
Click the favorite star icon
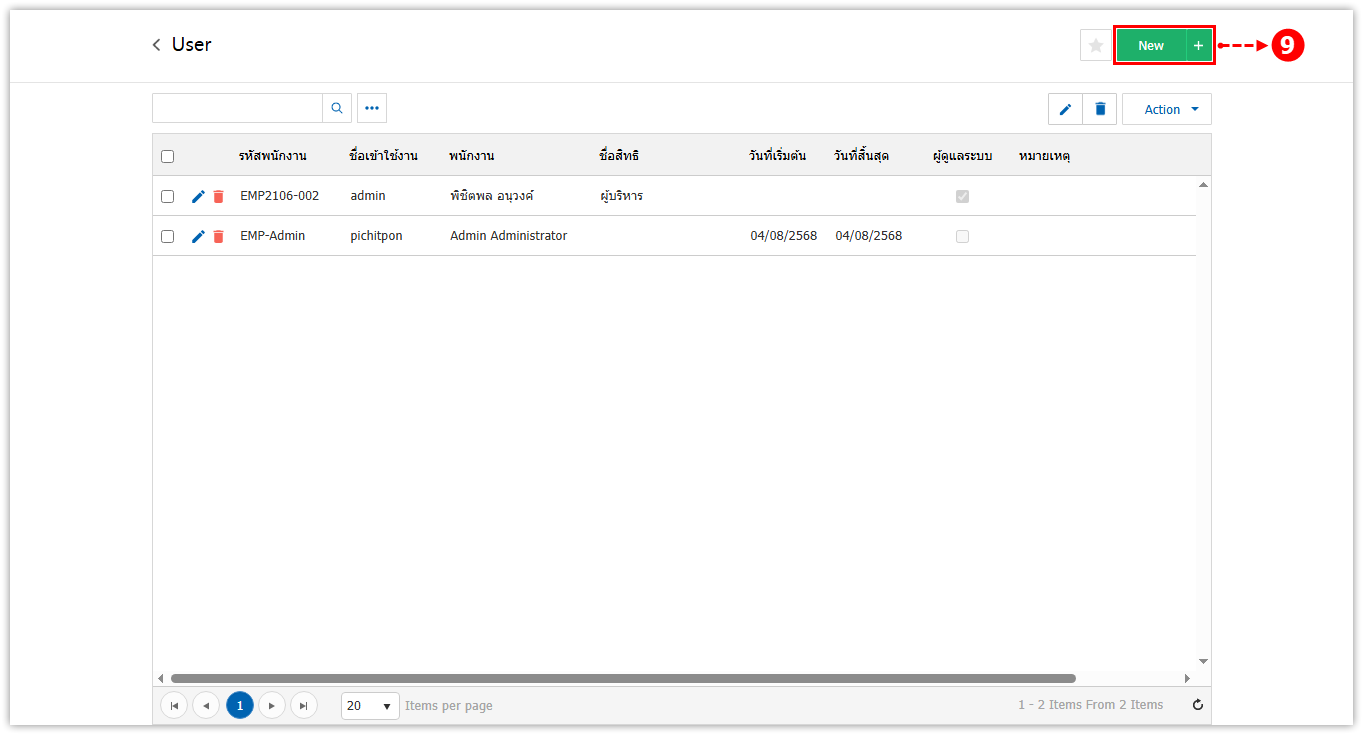pyautogui.click(x=1095, y=46)
